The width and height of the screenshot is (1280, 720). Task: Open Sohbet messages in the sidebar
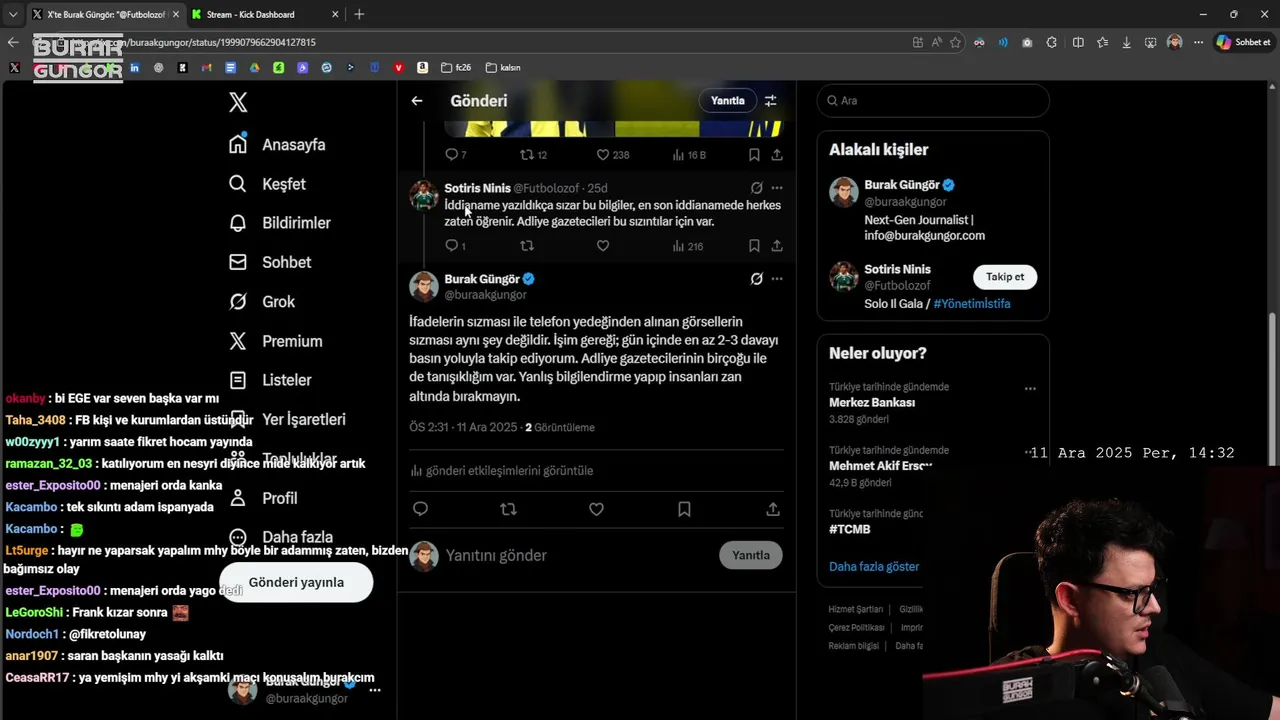(269, 262)
